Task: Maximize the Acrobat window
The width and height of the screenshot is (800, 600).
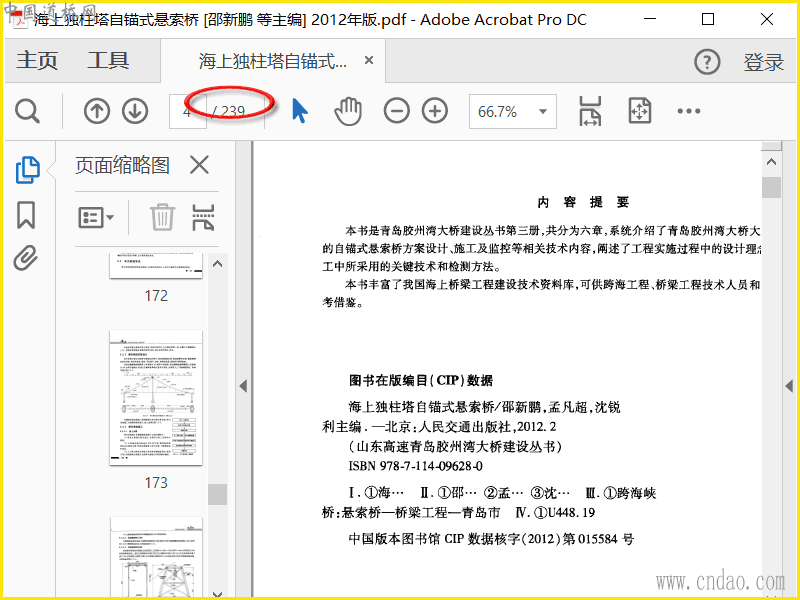Action: point(708,19)
